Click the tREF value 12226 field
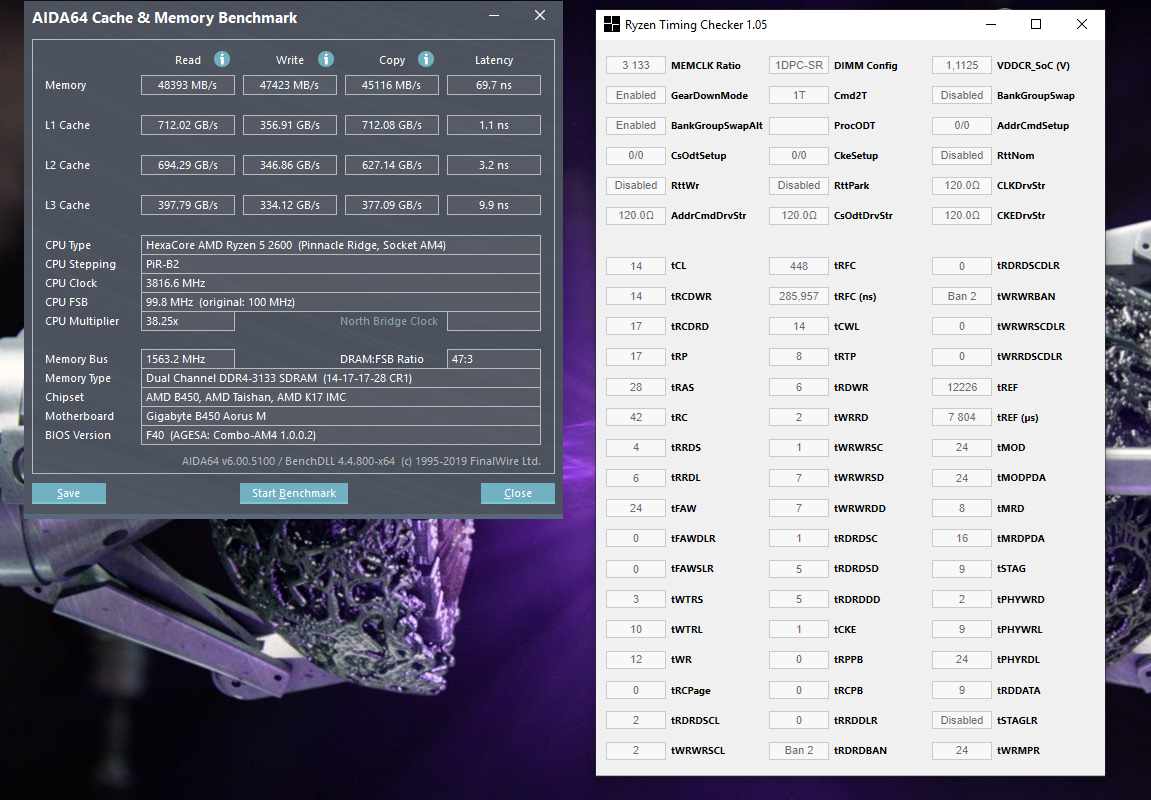 pyautogui.click(x=962, y=388)
